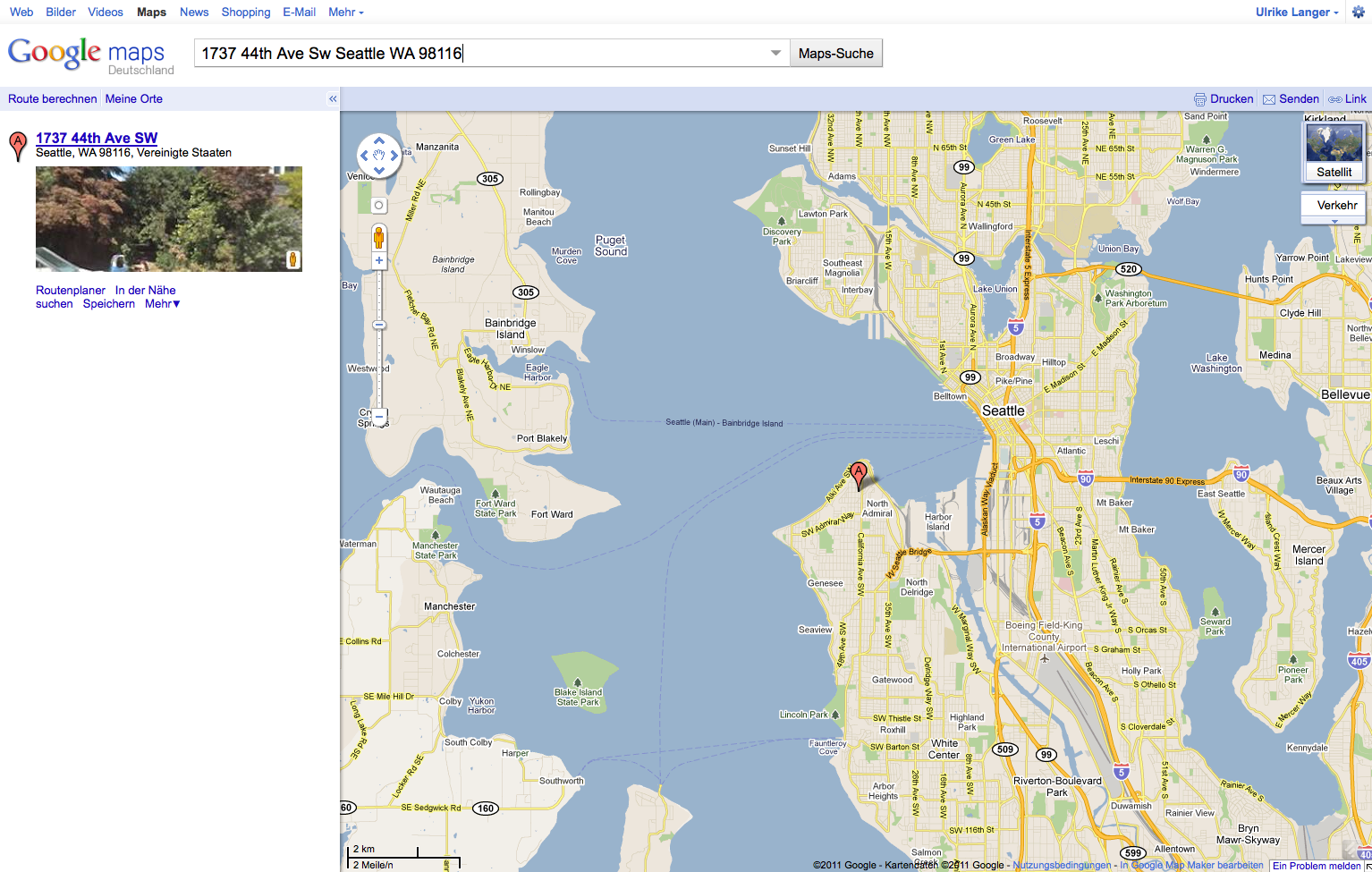Pan the map down with the arrow control

click(x=379, y=170)
